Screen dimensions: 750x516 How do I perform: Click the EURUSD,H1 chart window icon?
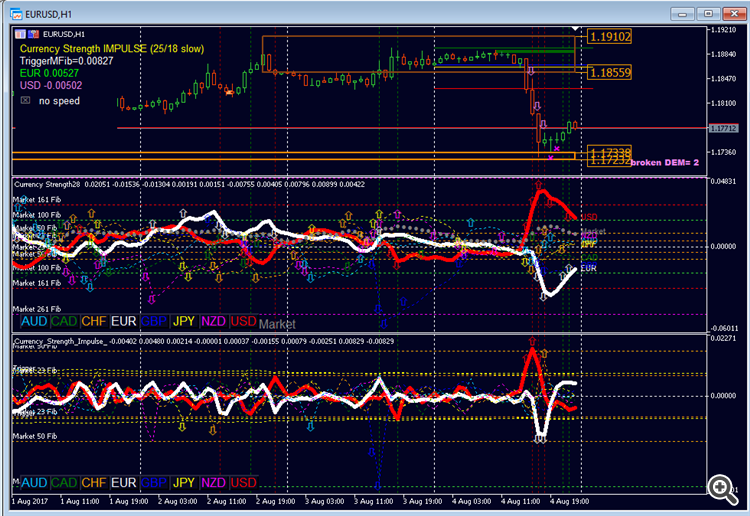(x=16, y=14)
